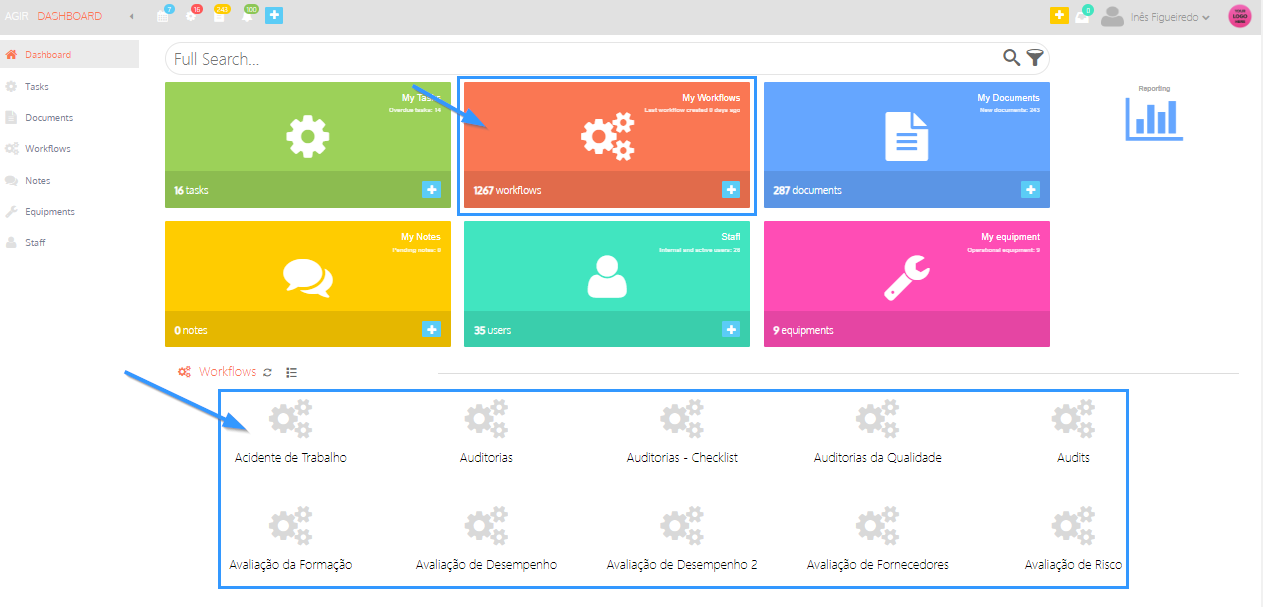1263x607 pixels.
Task: Click the AGIR DASHBOARD logo text
Action: point(54,16)
